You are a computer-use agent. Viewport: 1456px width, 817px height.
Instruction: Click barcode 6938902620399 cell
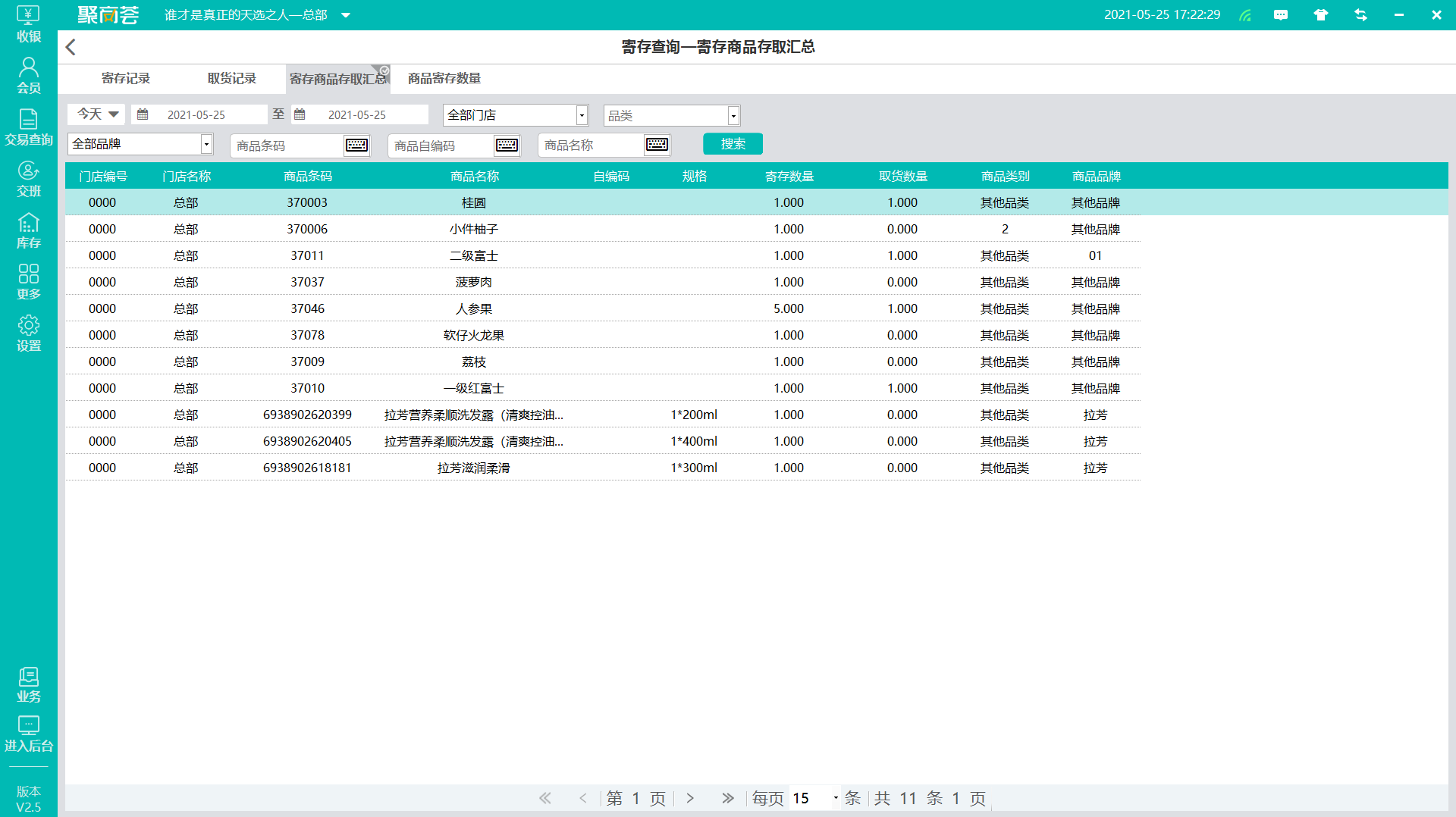click(x=307, y=415)
